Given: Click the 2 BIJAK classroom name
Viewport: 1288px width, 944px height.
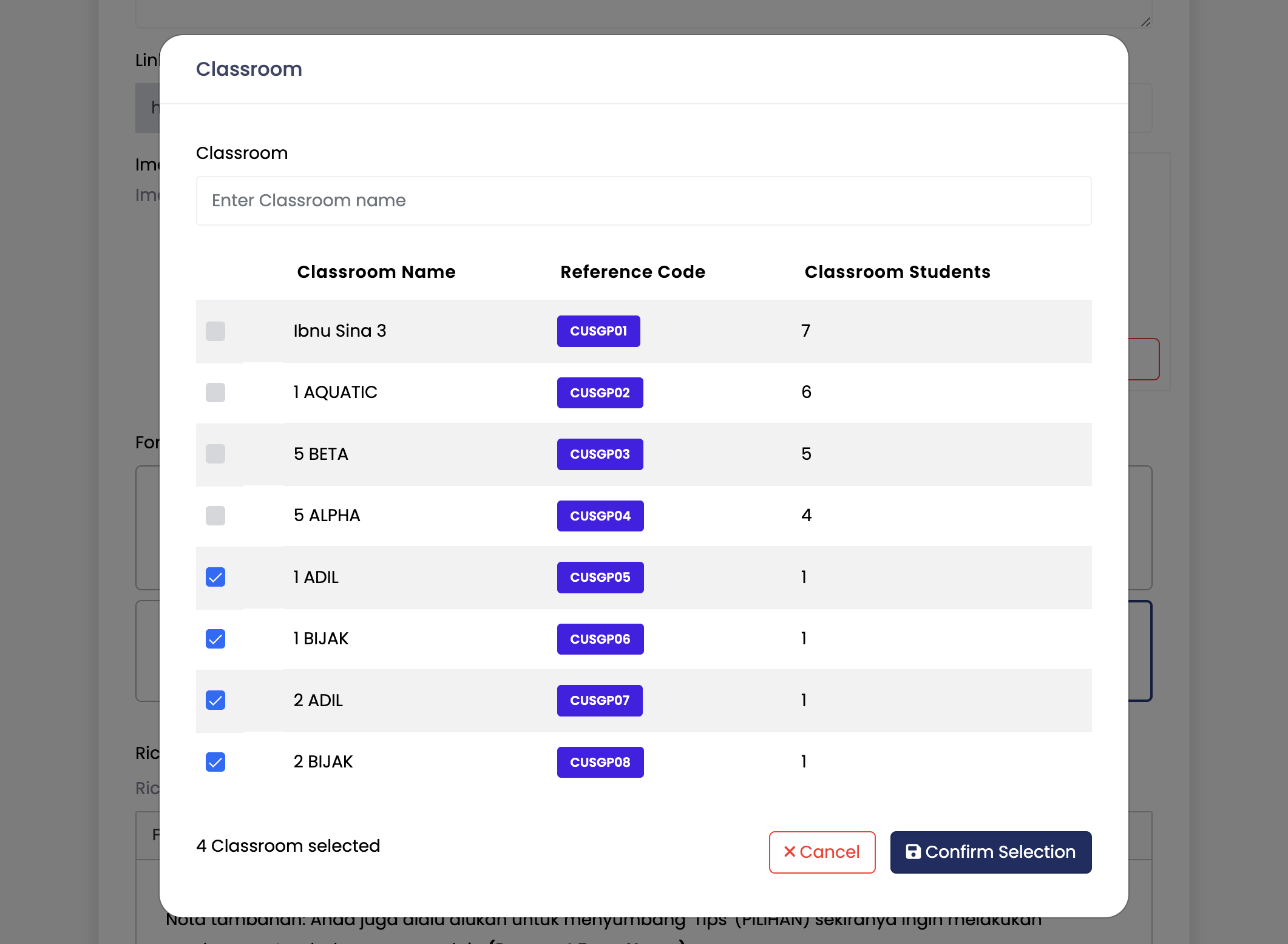Looking at the screenshot, I should pyautogui.click(x=323, y=761).
